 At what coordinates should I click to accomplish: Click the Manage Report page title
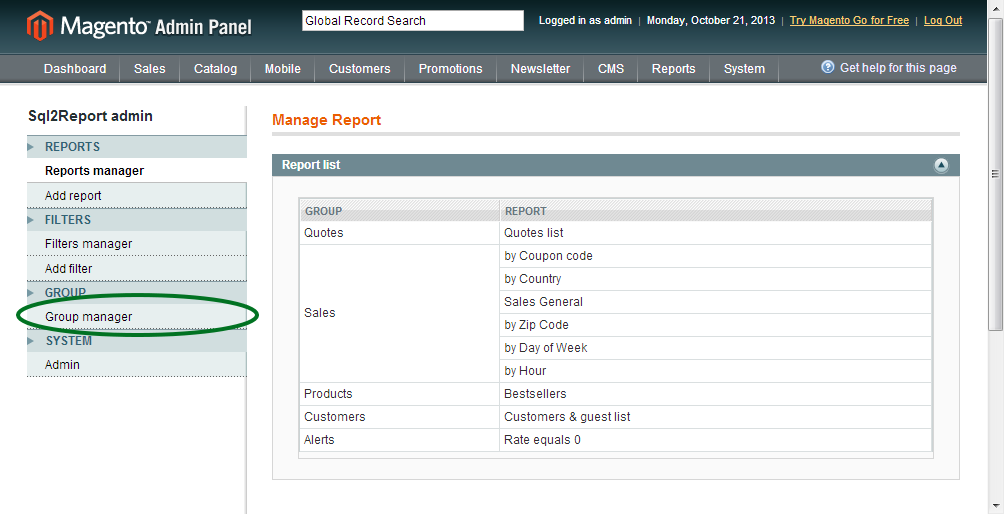[x=327, y=120]
